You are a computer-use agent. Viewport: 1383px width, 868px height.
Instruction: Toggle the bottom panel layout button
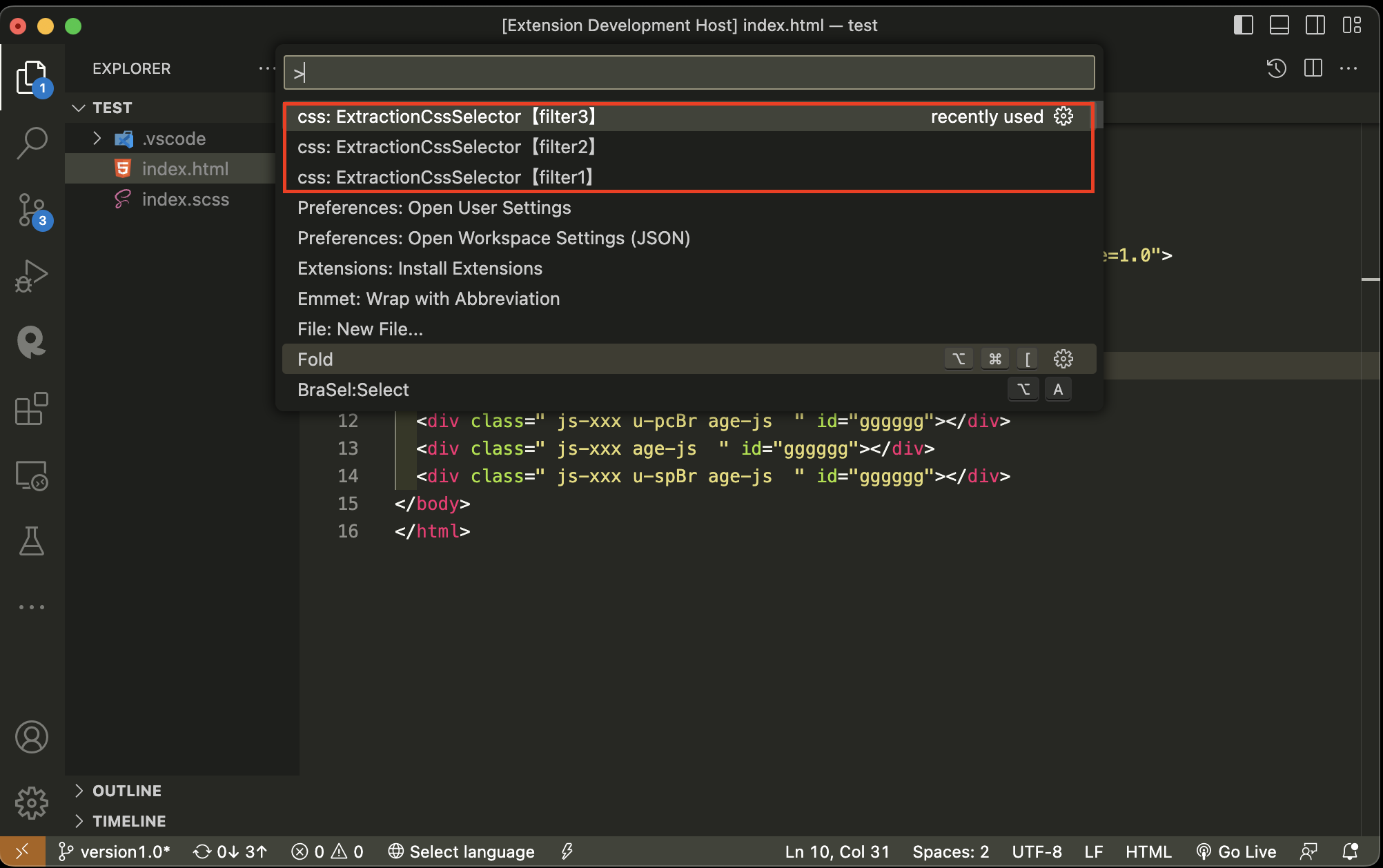pos(1279,26)
